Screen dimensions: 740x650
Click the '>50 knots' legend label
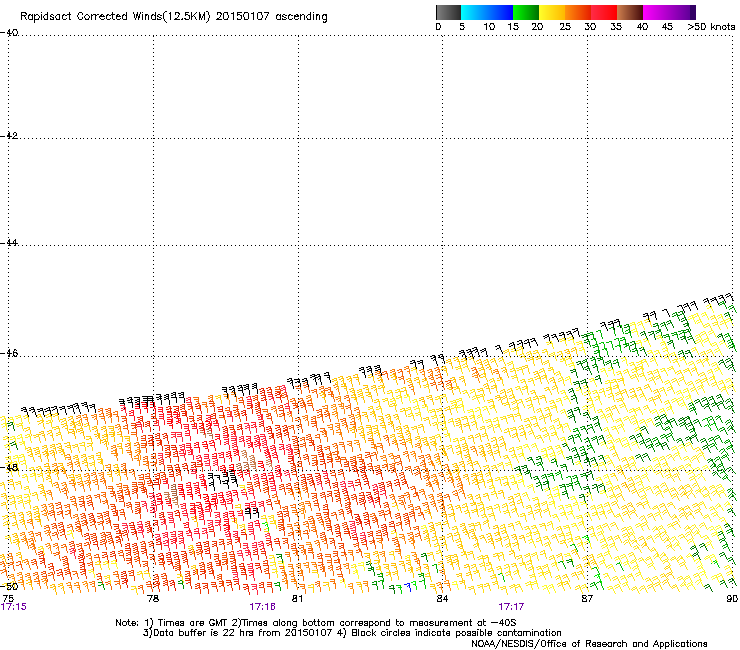point(711,27)
